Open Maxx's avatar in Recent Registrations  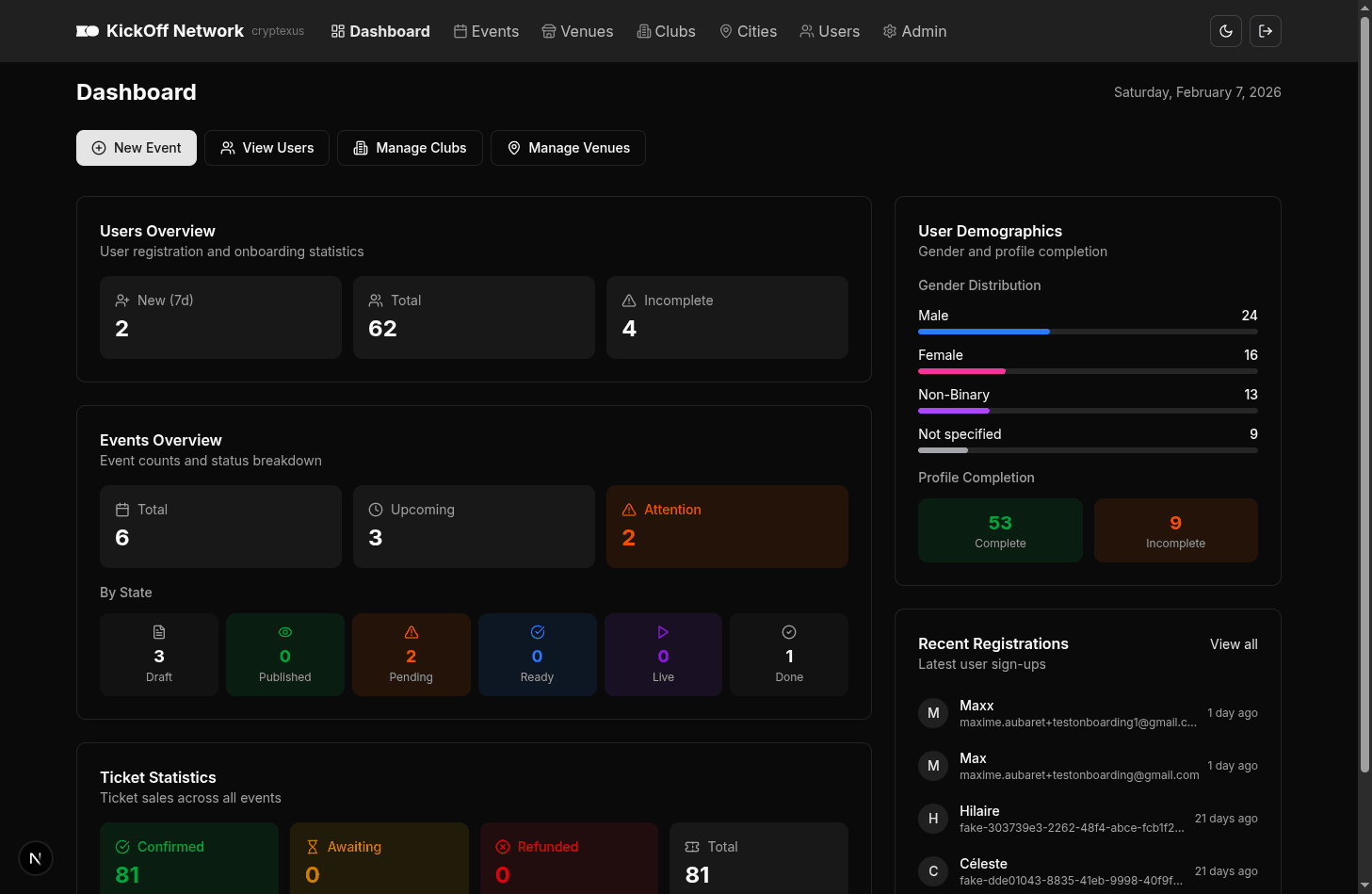pos(933,713)
